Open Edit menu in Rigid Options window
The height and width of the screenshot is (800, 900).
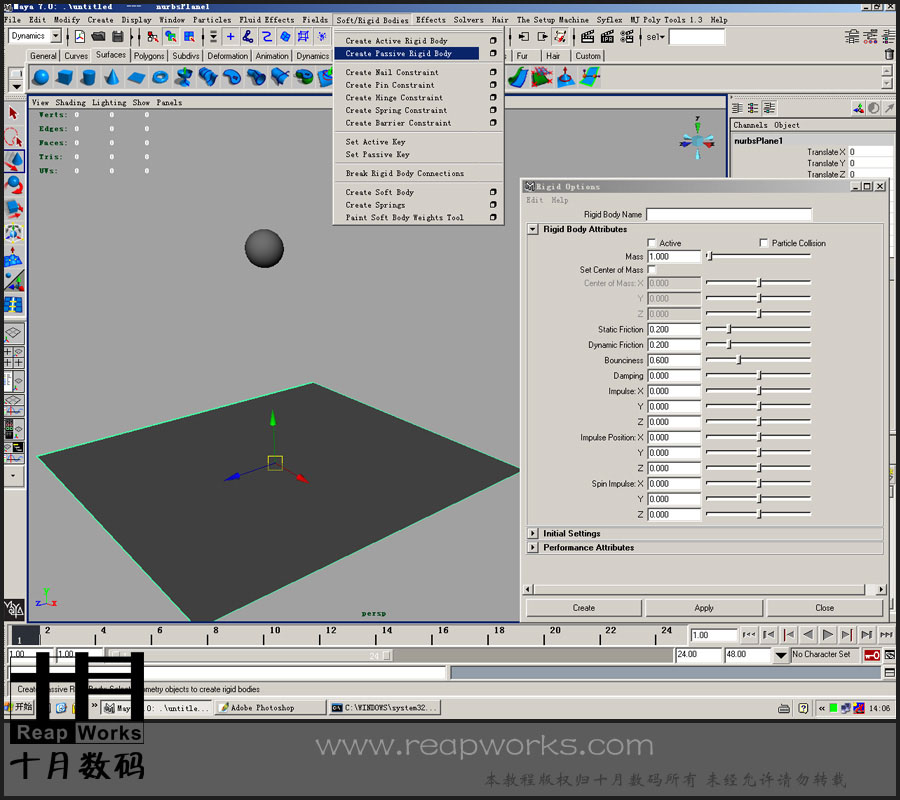tap(534, 200)
